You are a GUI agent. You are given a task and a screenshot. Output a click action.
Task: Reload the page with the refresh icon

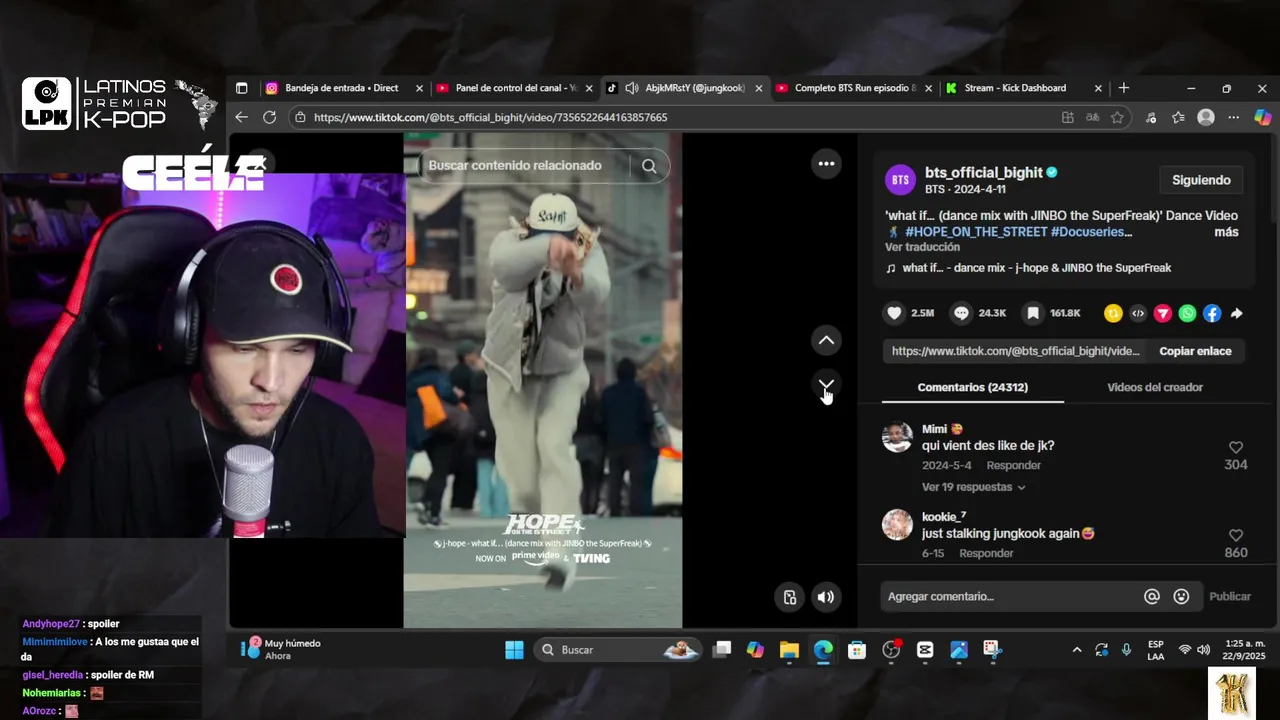(x=269, y=117)
